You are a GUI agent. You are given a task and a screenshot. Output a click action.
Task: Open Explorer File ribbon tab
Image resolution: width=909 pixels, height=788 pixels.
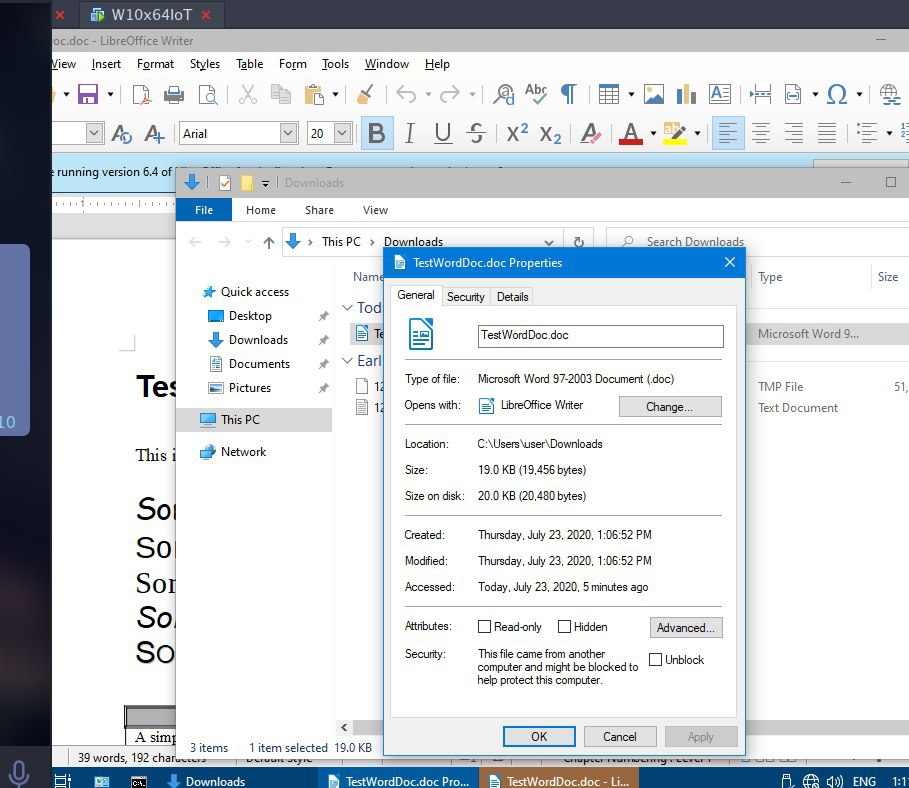(203, 210)
